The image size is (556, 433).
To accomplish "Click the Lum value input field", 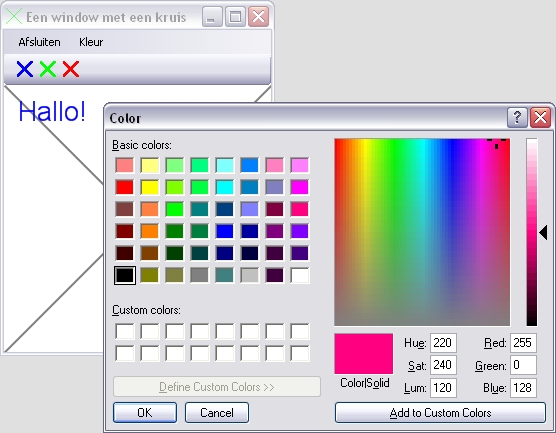I will (x=443, y=388).
